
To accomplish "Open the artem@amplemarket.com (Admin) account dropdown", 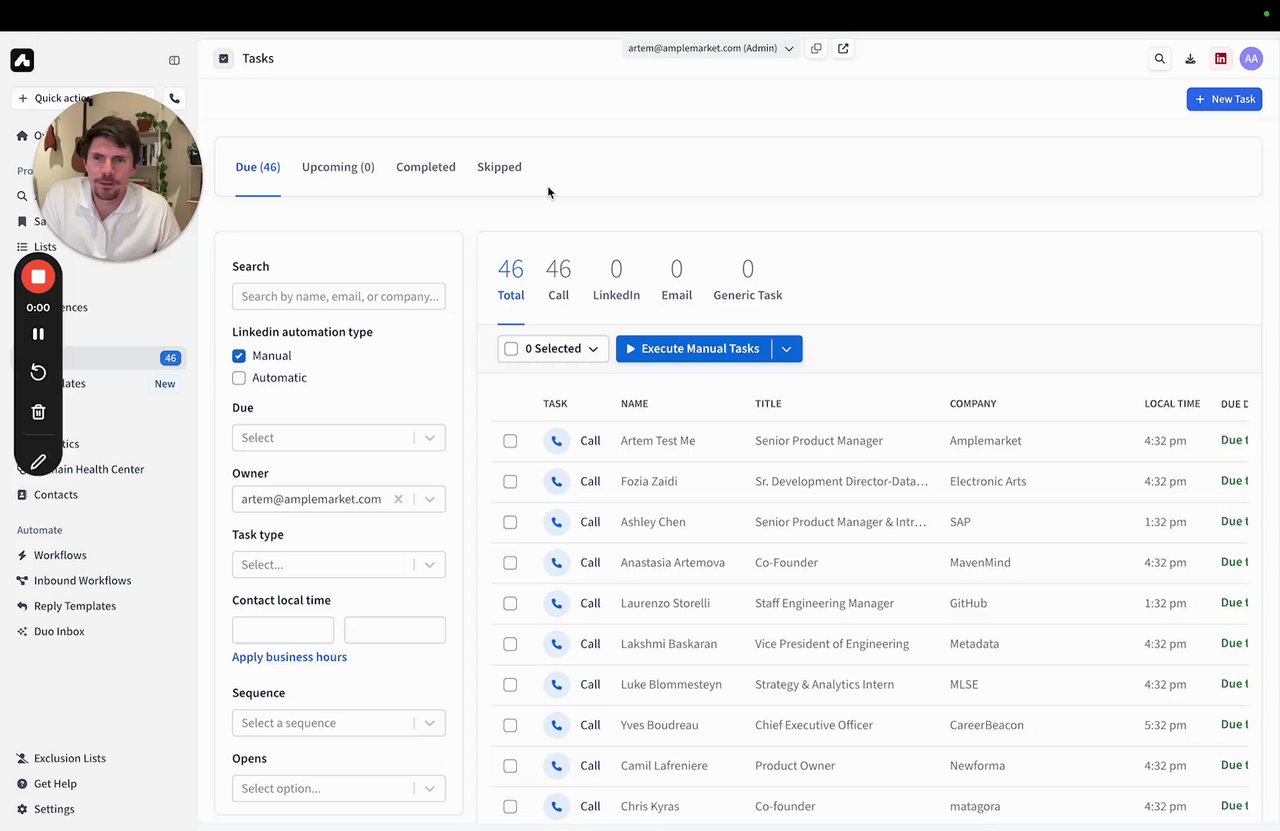I will point(710,48).
